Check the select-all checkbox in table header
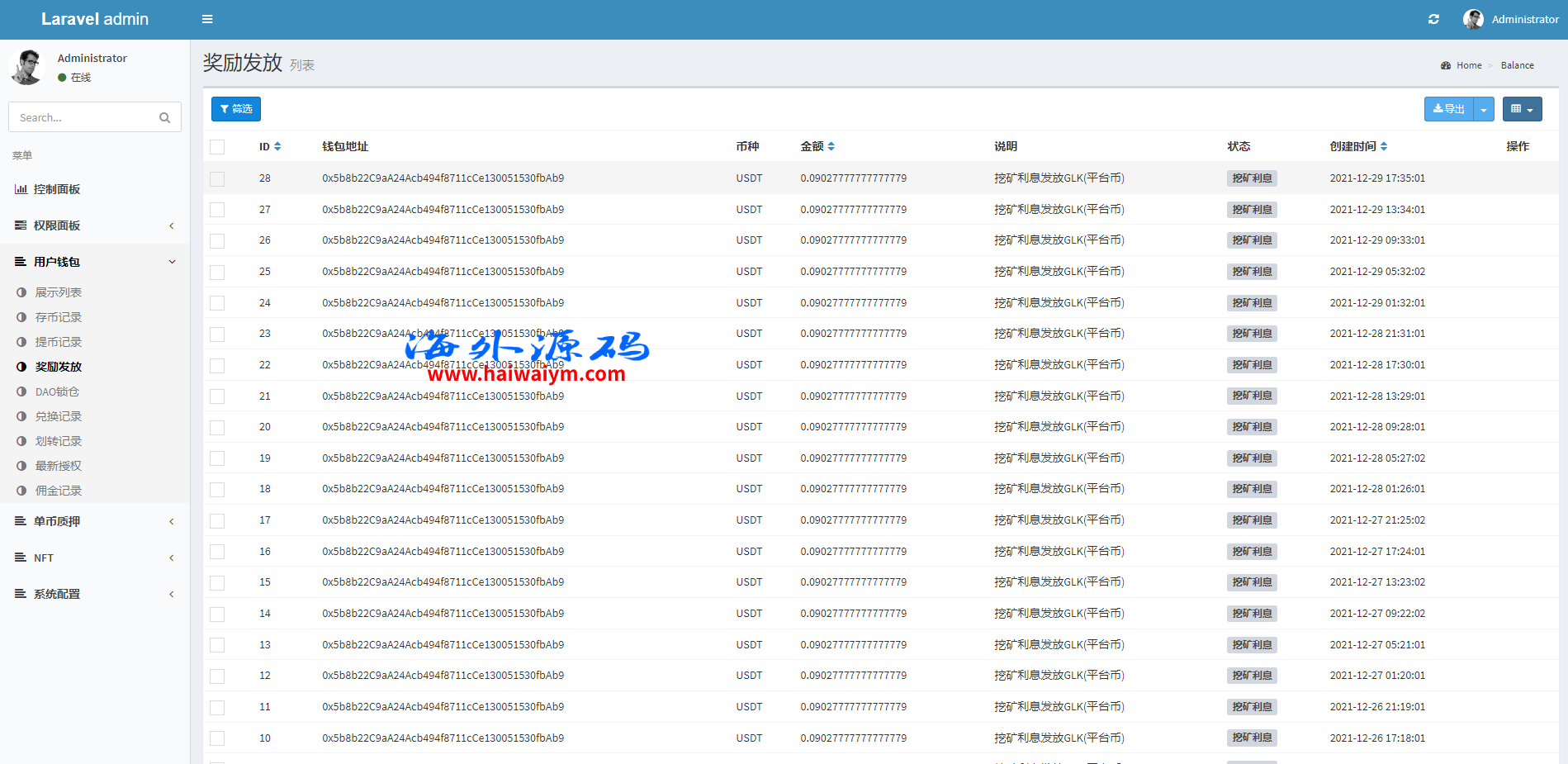Screen dimensions: 1568x764 [217, 147]
